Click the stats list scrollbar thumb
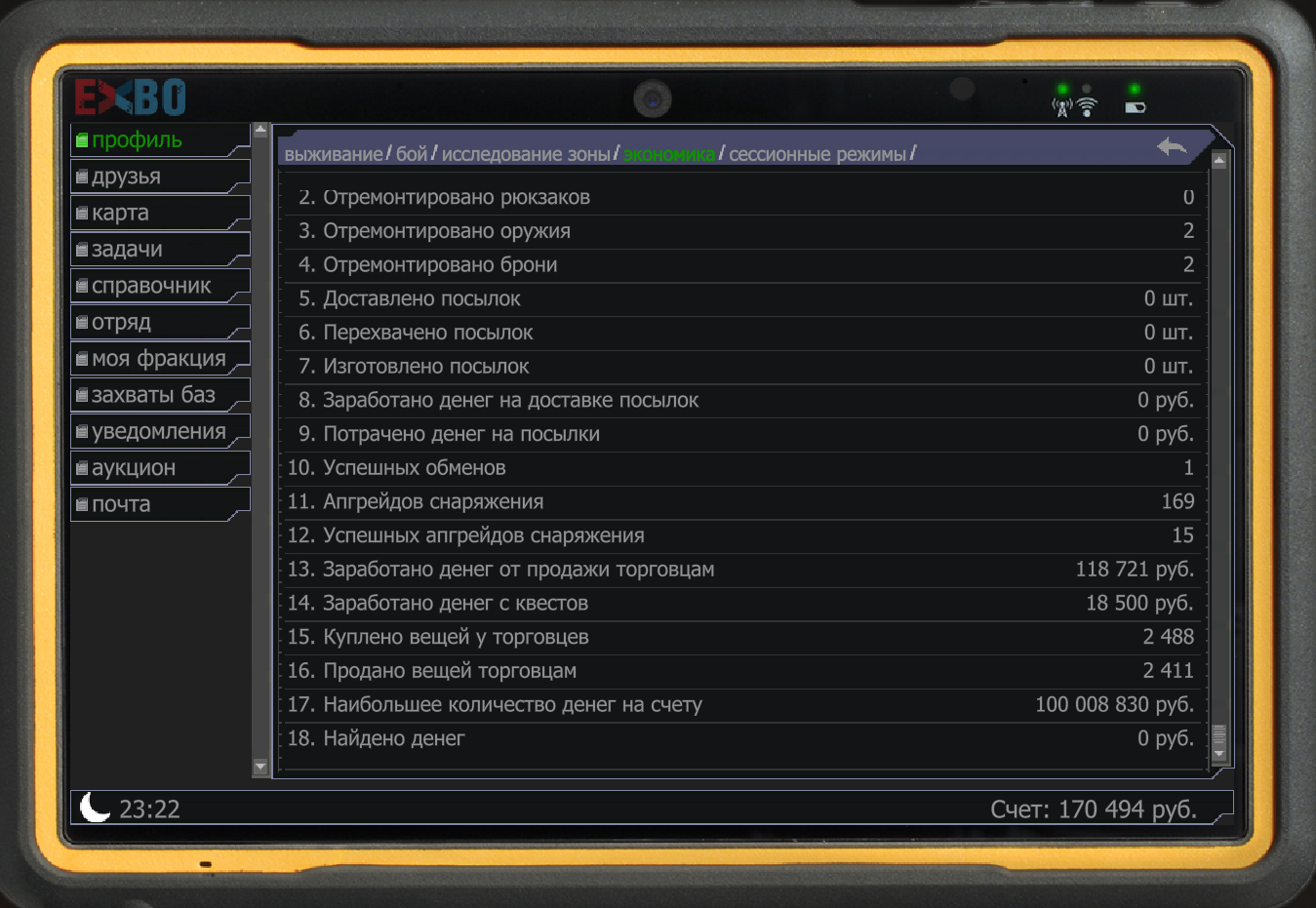1316x908 pixels. point(1218,734)
